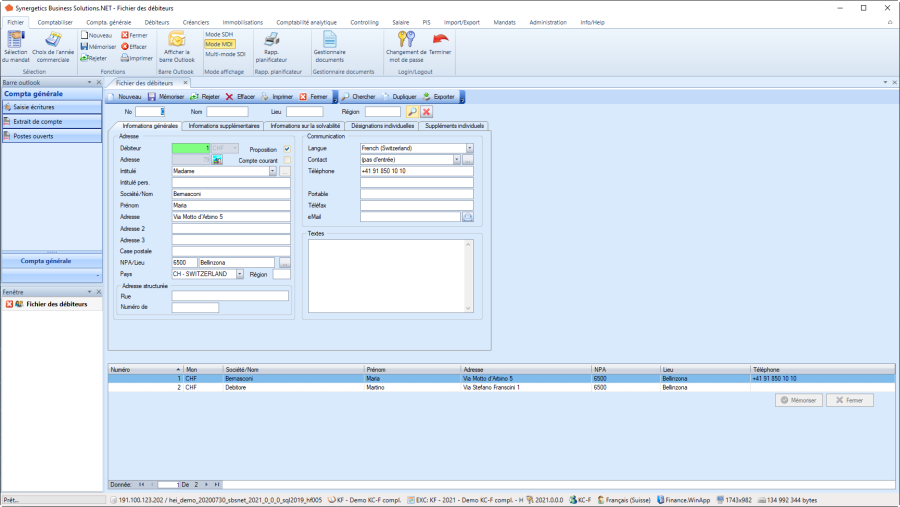The width and height of the screenshot is (900, 507).
Task: Click the magnifier search icon beside Région
Action: pos(412,112)
